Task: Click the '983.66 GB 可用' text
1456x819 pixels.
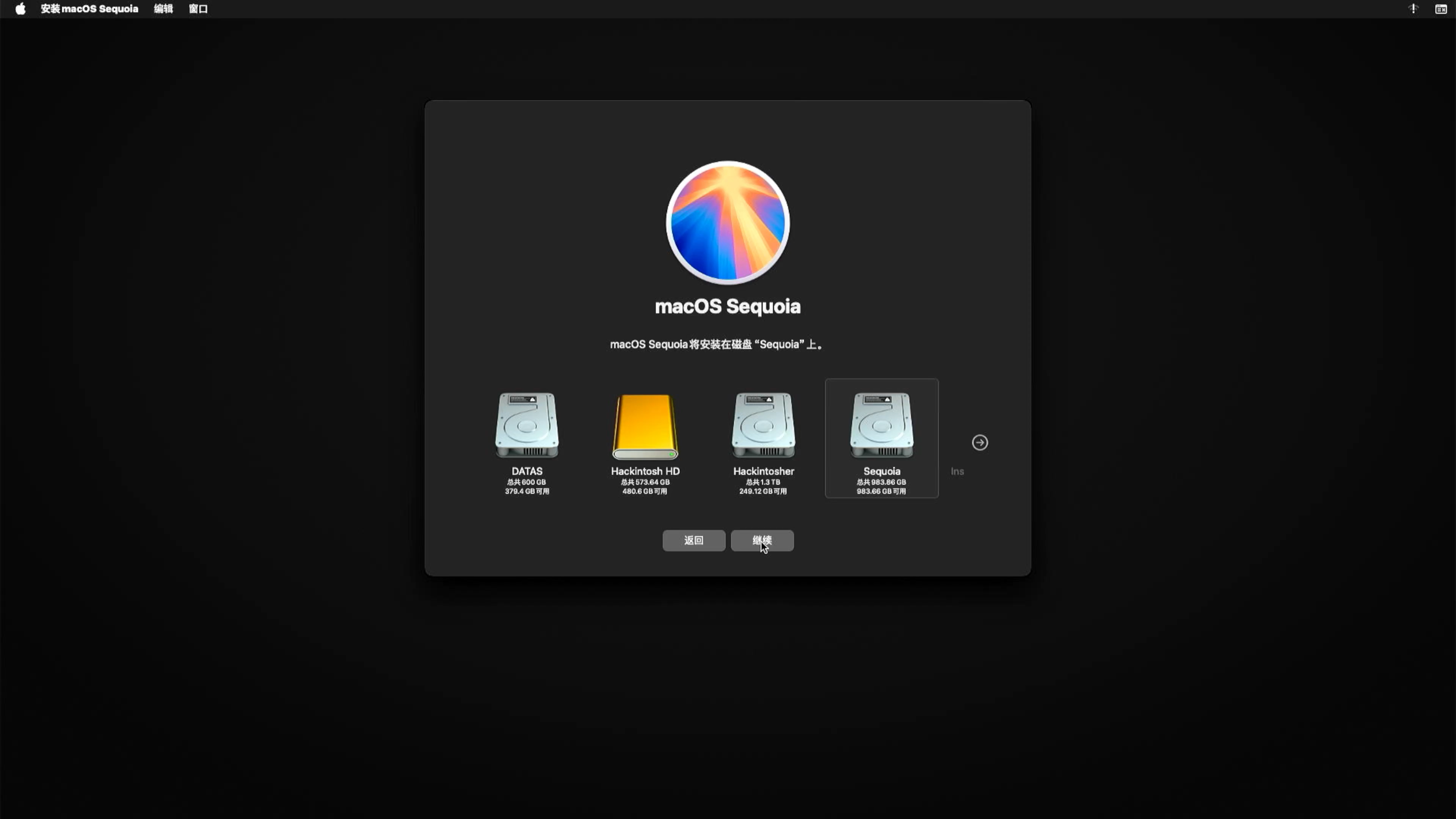Action: pyautogui.click(x=881, y=491)
